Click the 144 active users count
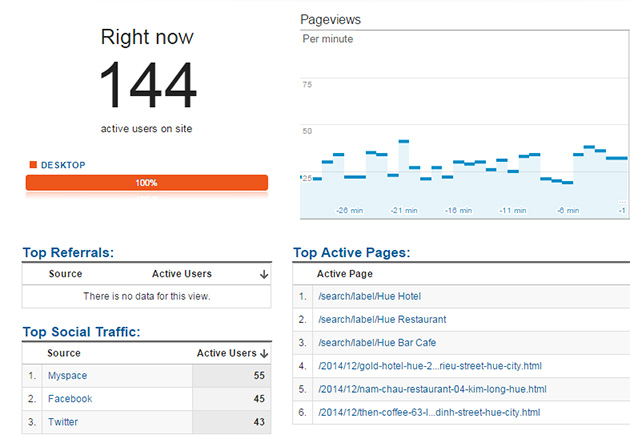 [146, 87]
